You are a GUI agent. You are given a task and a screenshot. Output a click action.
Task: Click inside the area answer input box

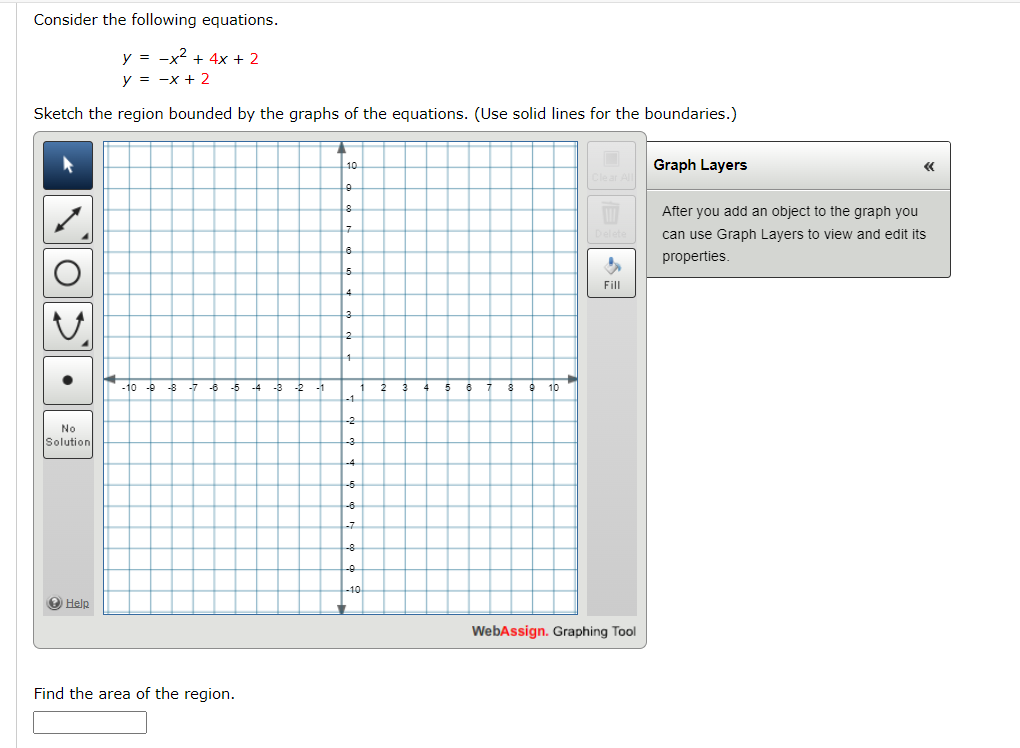tap(89, 722)
